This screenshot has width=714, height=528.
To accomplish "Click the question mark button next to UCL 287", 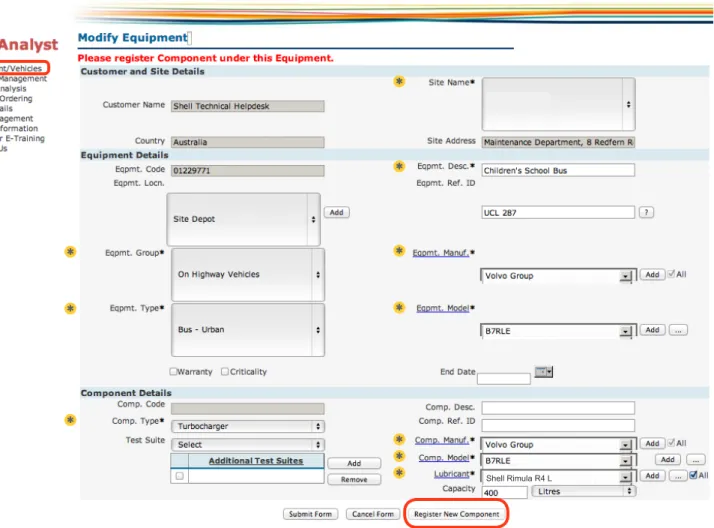I will point(646,212).
